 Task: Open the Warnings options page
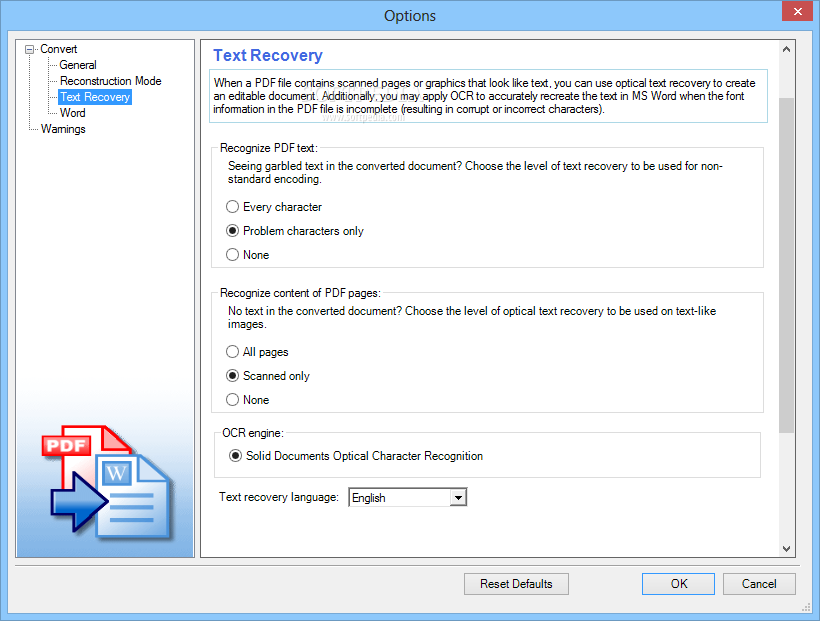click(63, 129)
